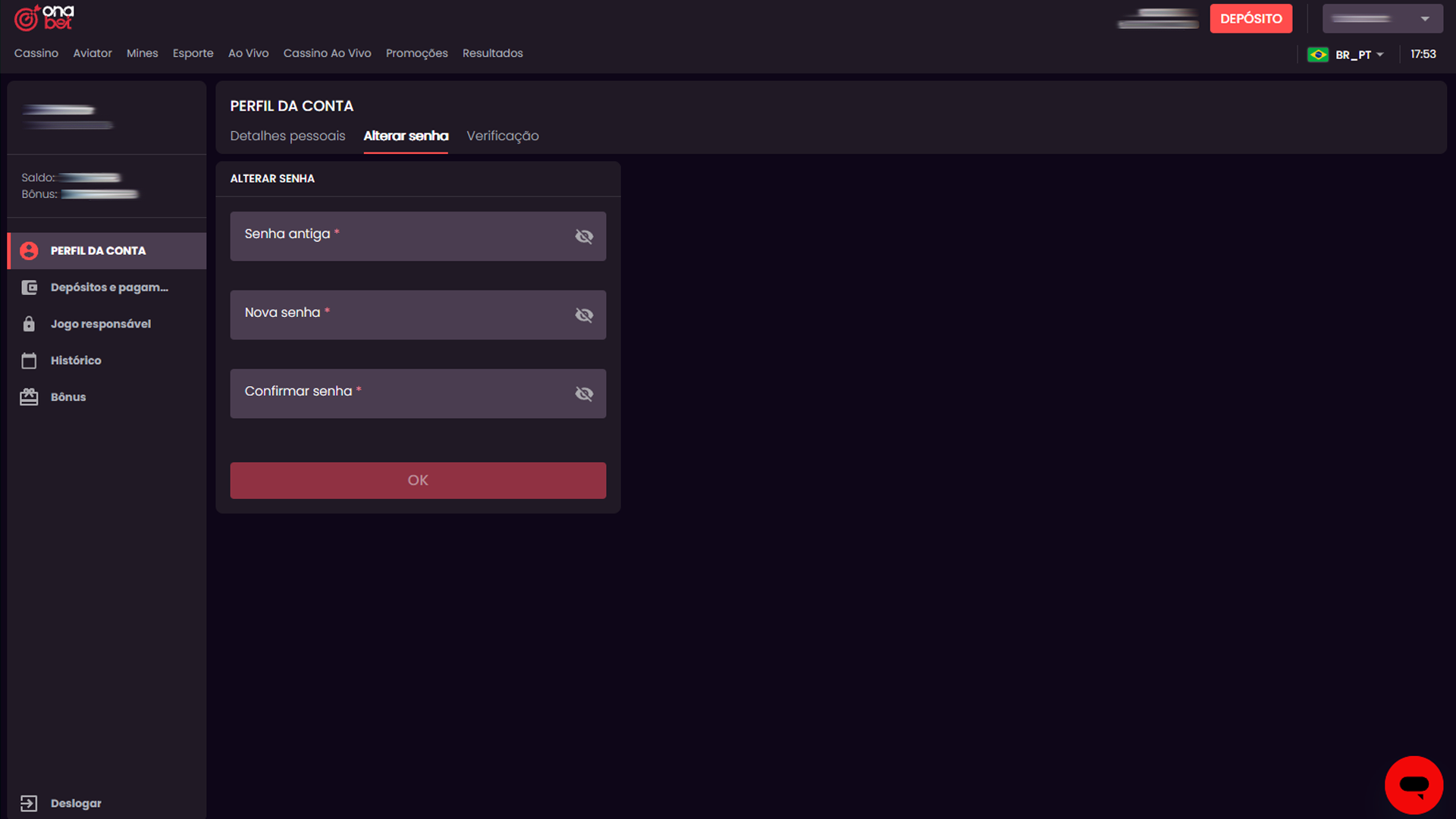1456x819 pixels.
Task: Toggle visibility of Senha antiga field
Action: coord(584,237)
